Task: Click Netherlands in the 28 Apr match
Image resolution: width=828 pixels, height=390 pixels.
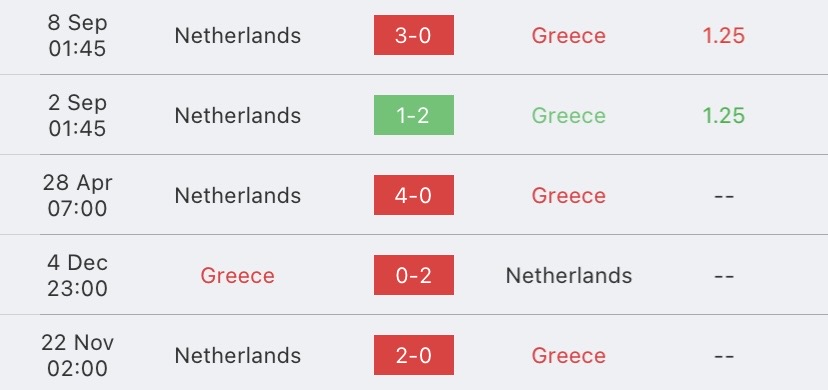Action: point(238,195)
